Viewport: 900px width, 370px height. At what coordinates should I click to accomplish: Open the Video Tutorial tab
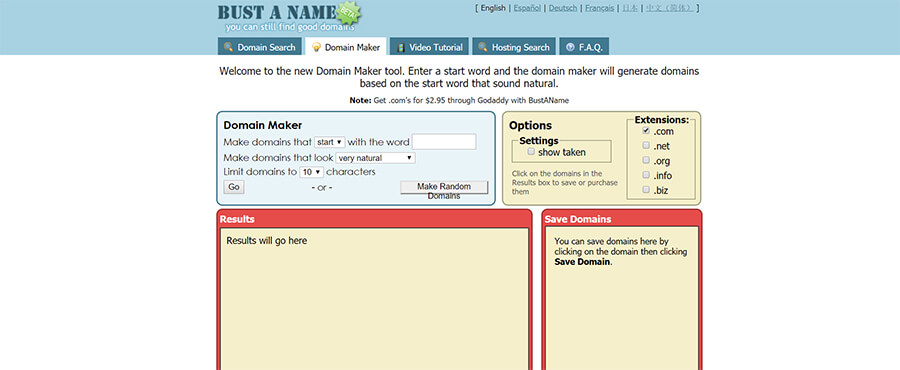tap(430, 46)
